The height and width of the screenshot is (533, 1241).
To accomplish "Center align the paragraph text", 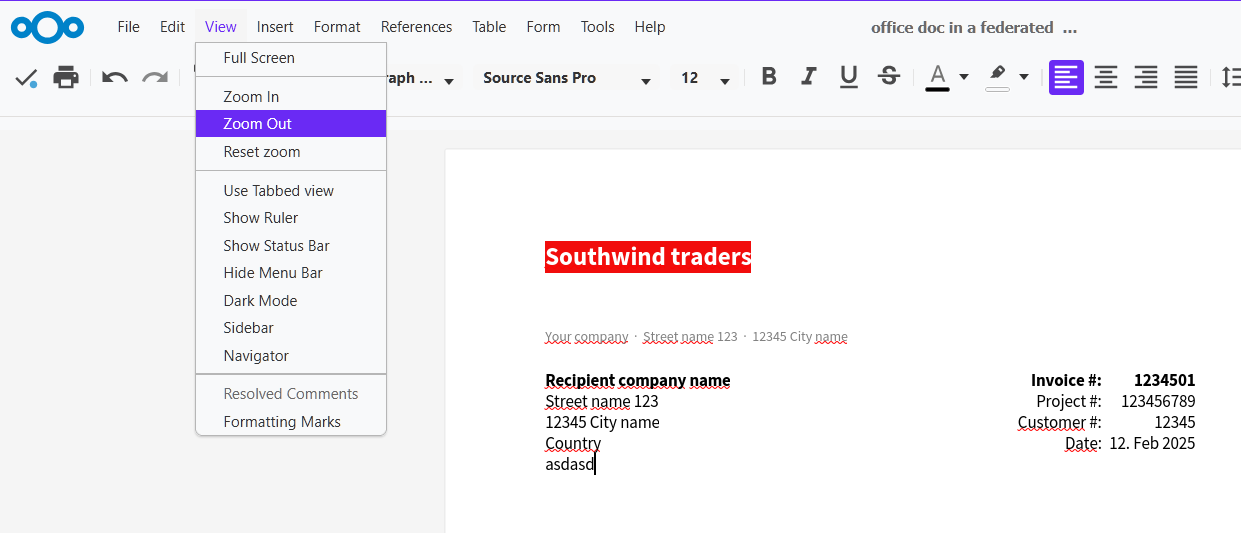I will [1106, 77].
